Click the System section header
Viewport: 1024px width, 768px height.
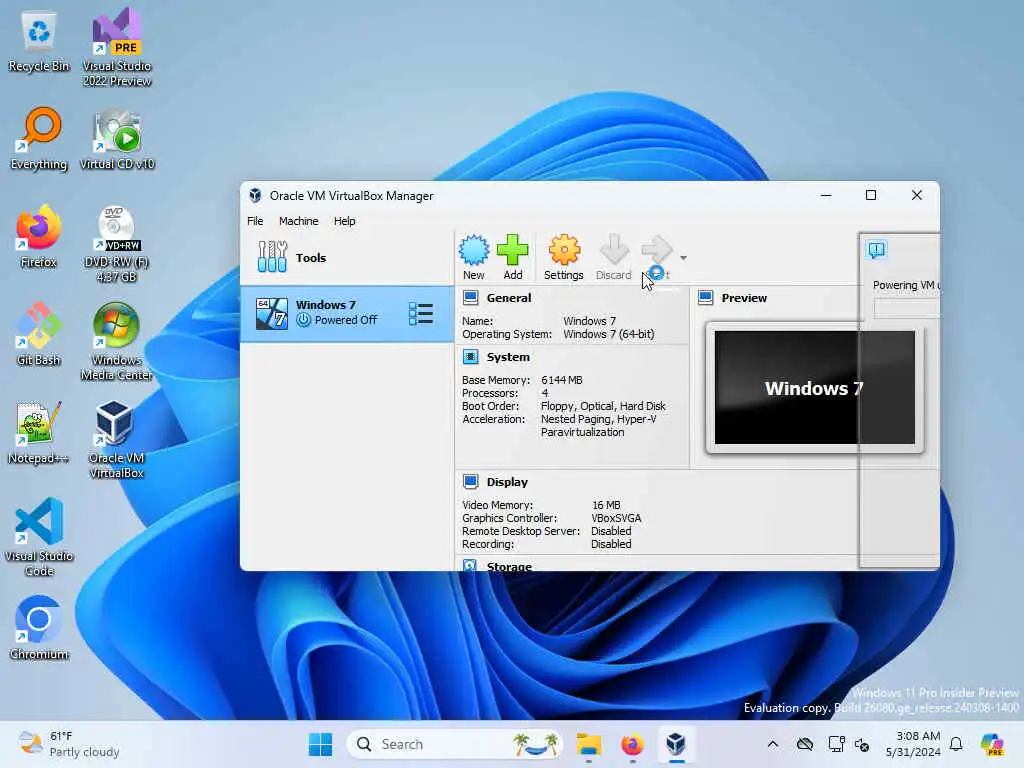[508, 357]
